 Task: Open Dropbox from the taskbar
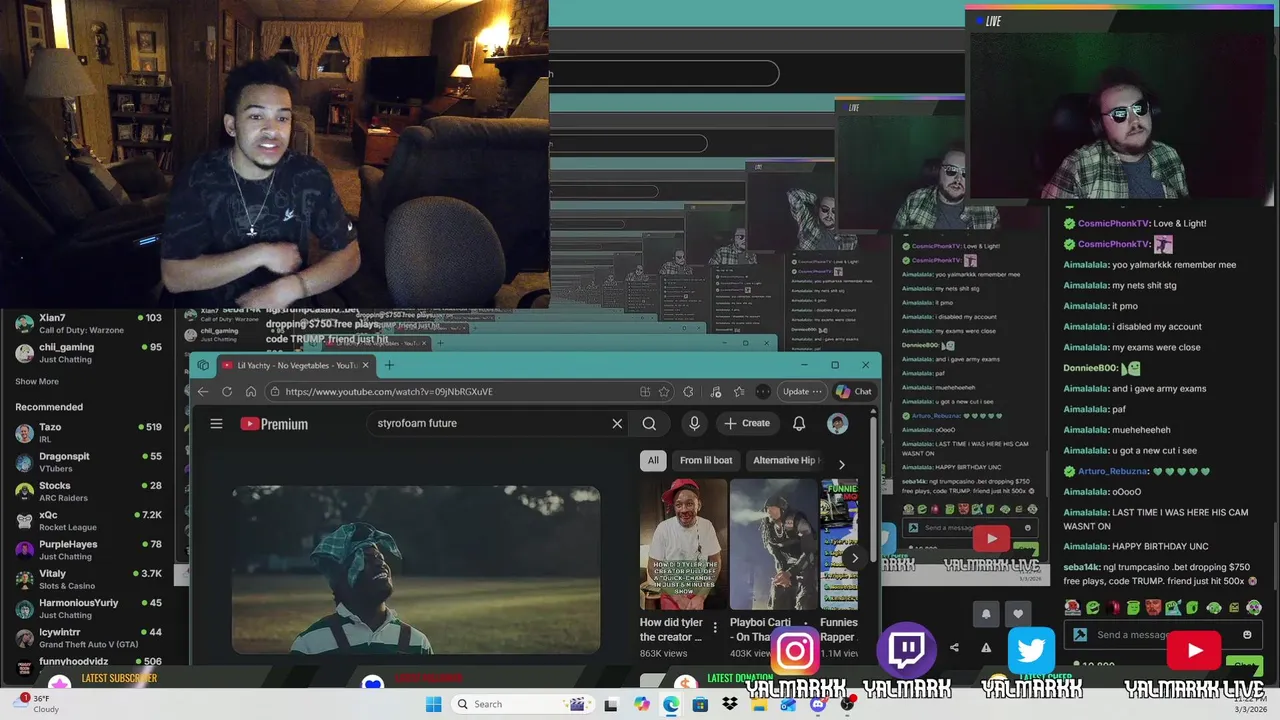pyautogui.click(x=730, y=704)
